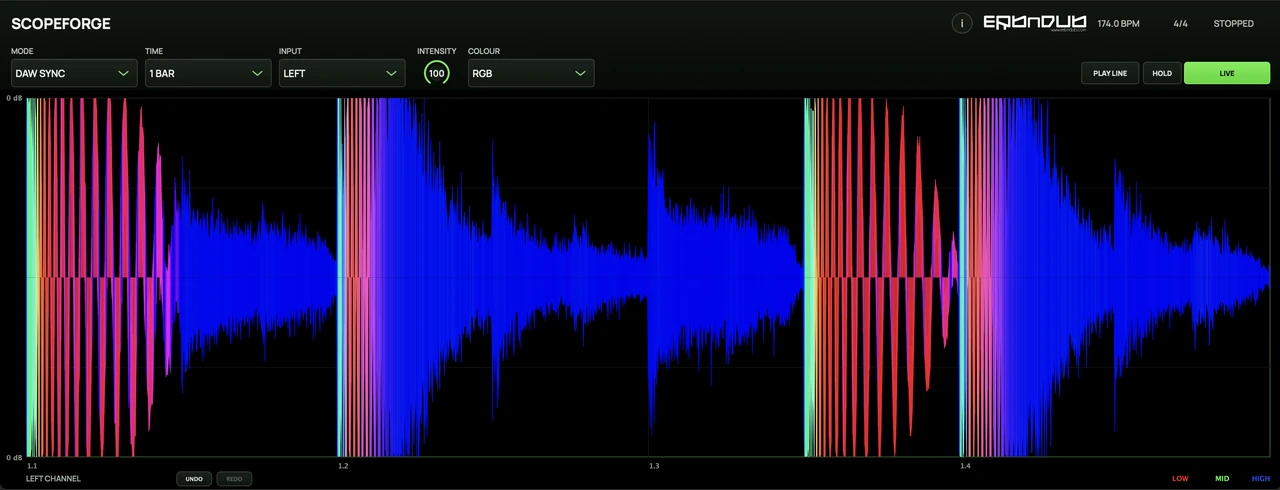Viewport: 1280px width, 490px height.
Task: Click the 174.0 BPM readout
Action: pos(1118,24)
